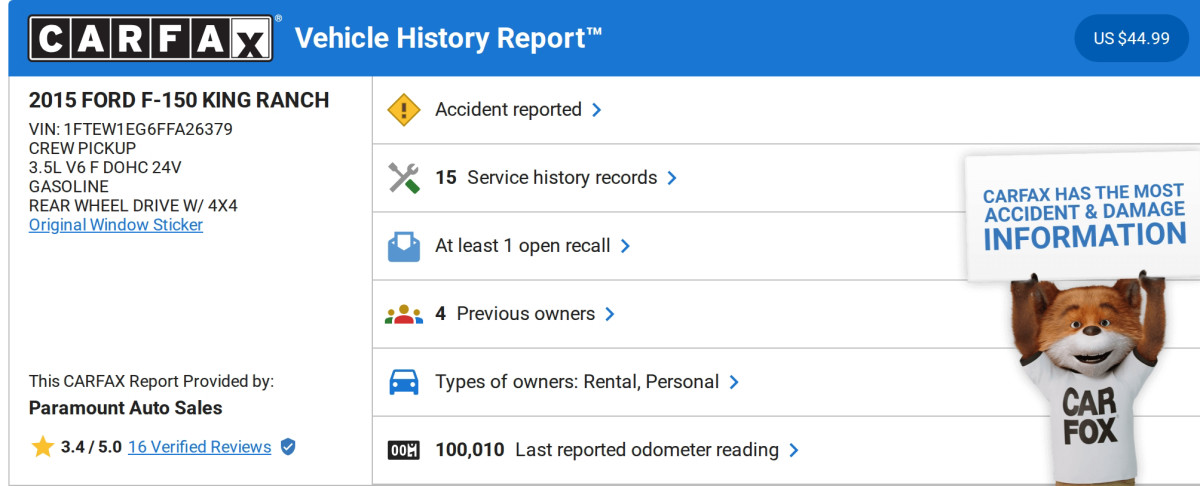
Task: Click the blue open recall envelope icon
Action: point(403,246)
